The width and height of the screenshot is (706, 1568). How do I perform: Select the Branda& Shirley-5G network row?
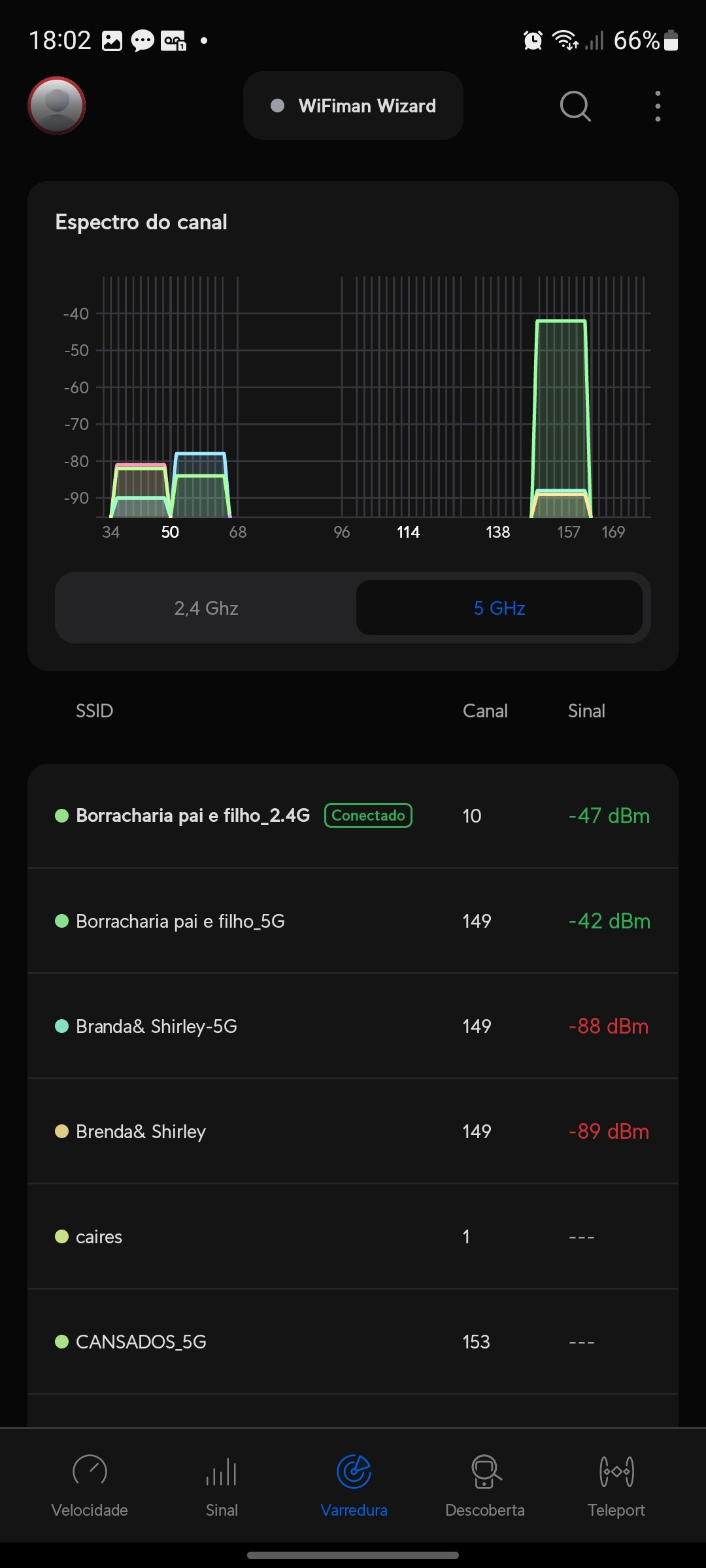click(x=156, y=1026)
